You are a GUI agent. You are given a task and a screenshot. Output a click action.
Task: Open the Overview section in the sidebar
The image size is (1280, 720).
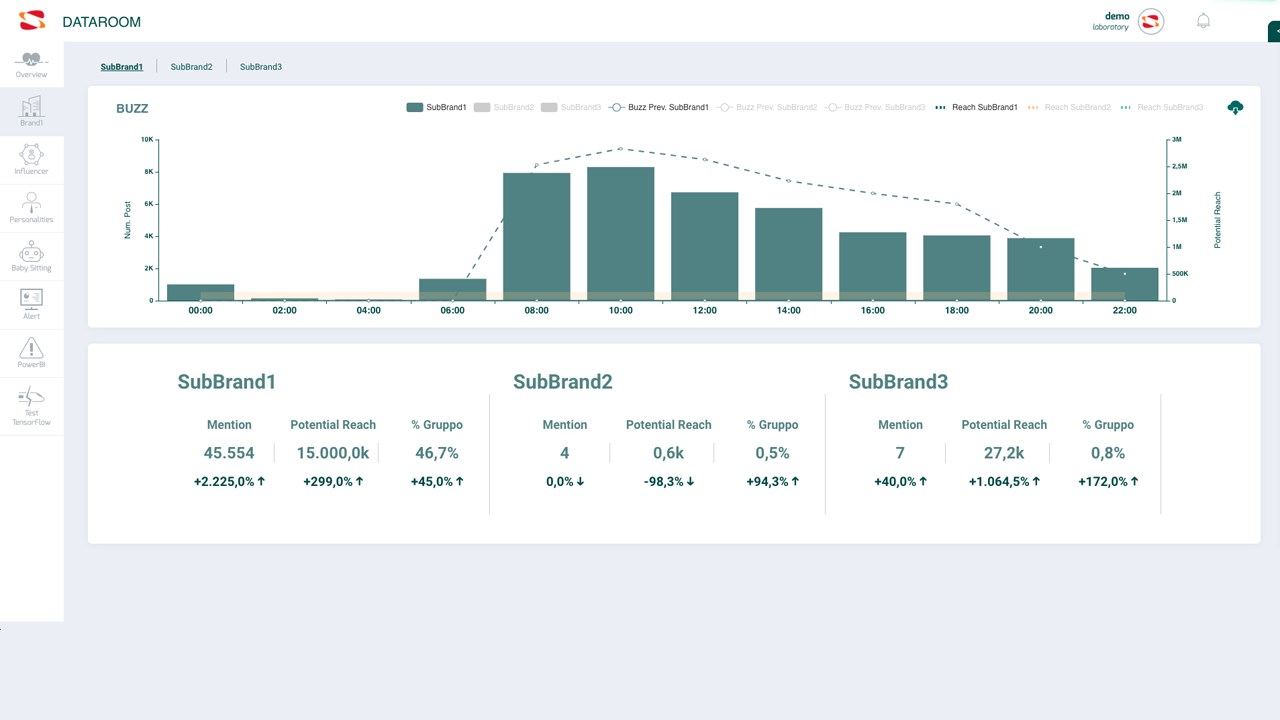(x=31, y=64)
